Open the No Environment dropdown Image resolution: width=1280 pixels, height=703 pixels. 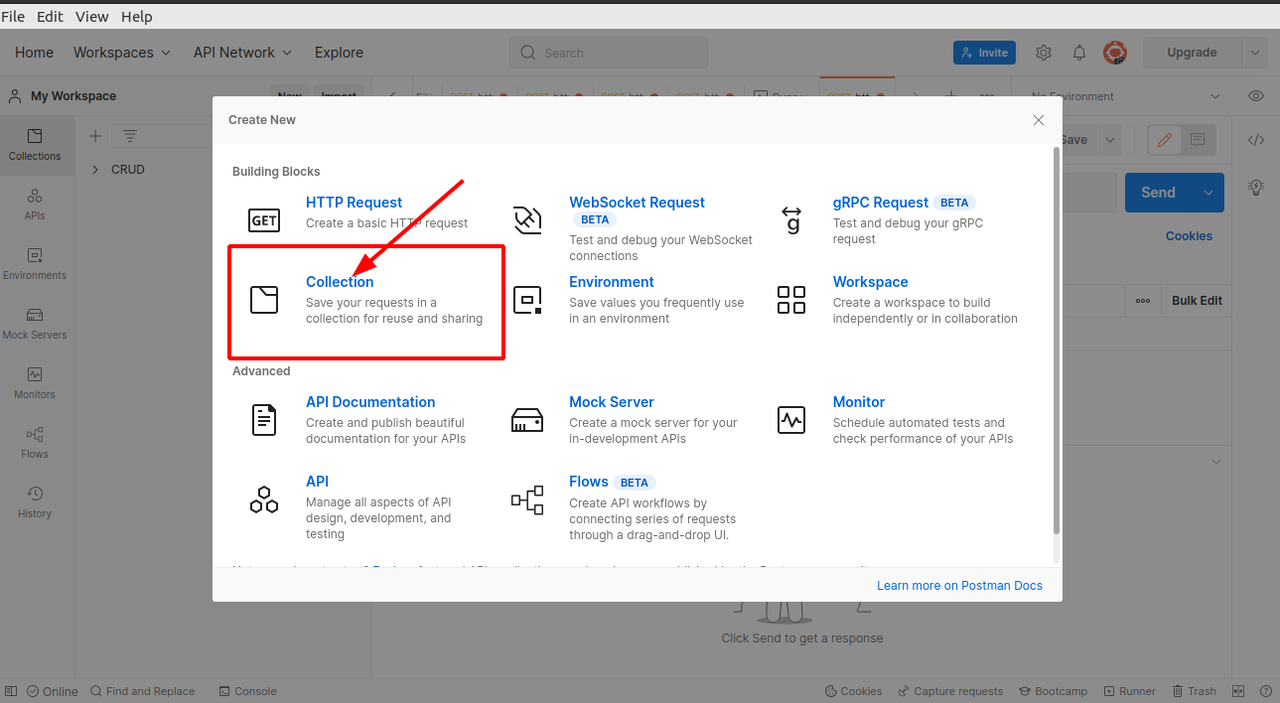1126,96
